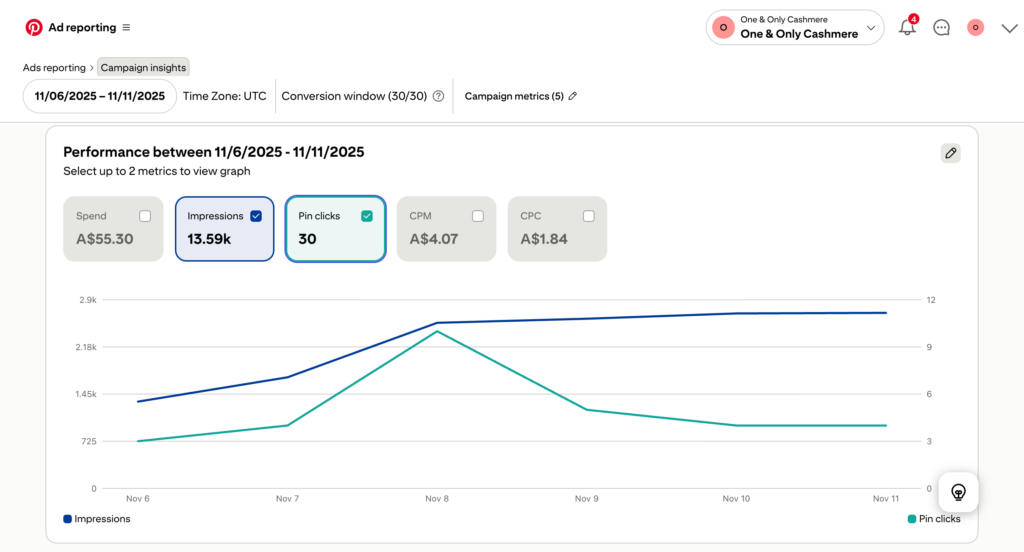The height and width of the screenshot is (552, 1024).
Task: Click the profile avatar in the header
Action: [975, 28]
